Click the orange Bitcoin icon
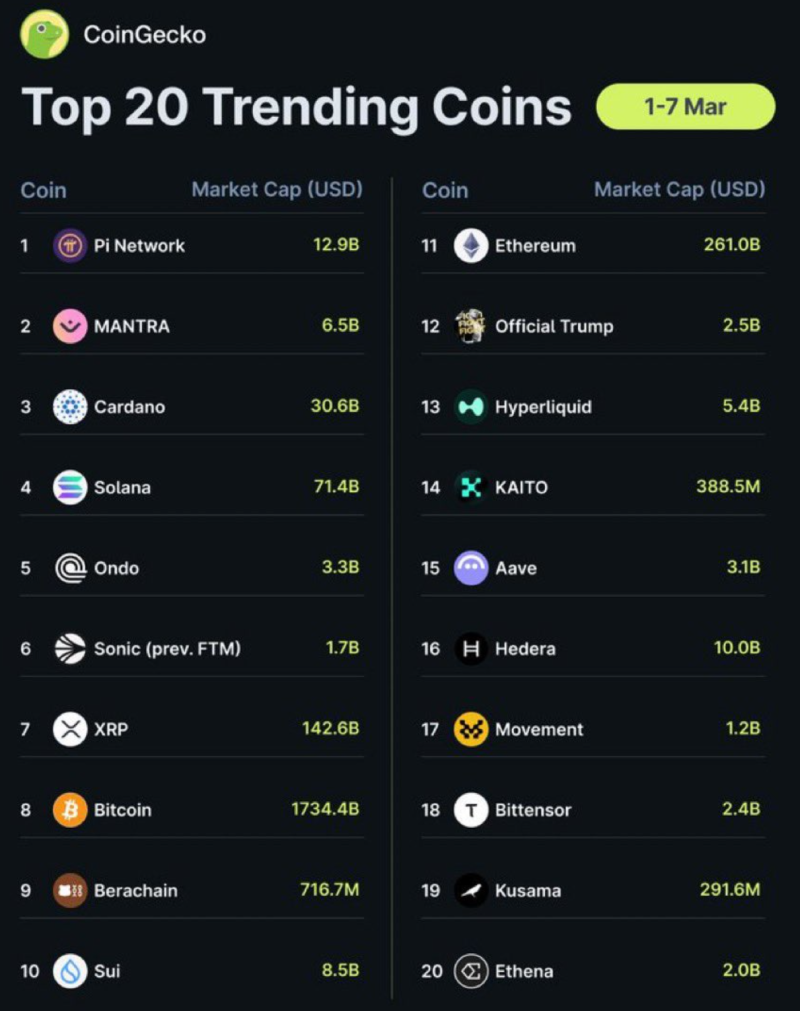The image size is (800, 1011). 70,810
